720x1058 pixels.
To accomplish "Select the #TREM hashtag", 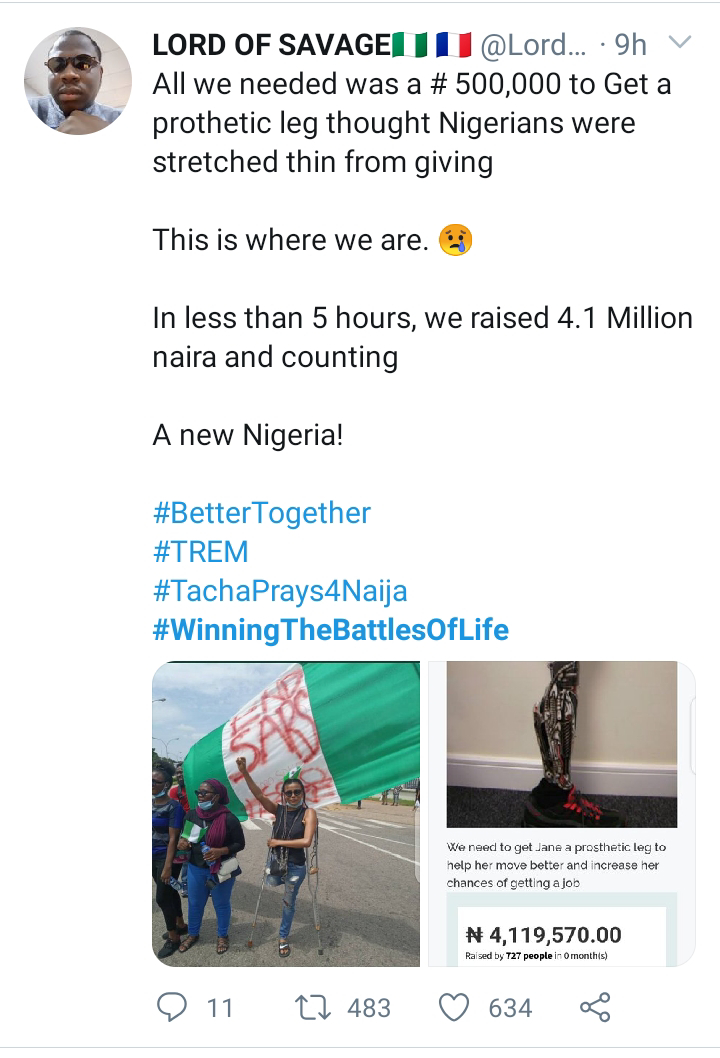I will [x=201, y=552].
